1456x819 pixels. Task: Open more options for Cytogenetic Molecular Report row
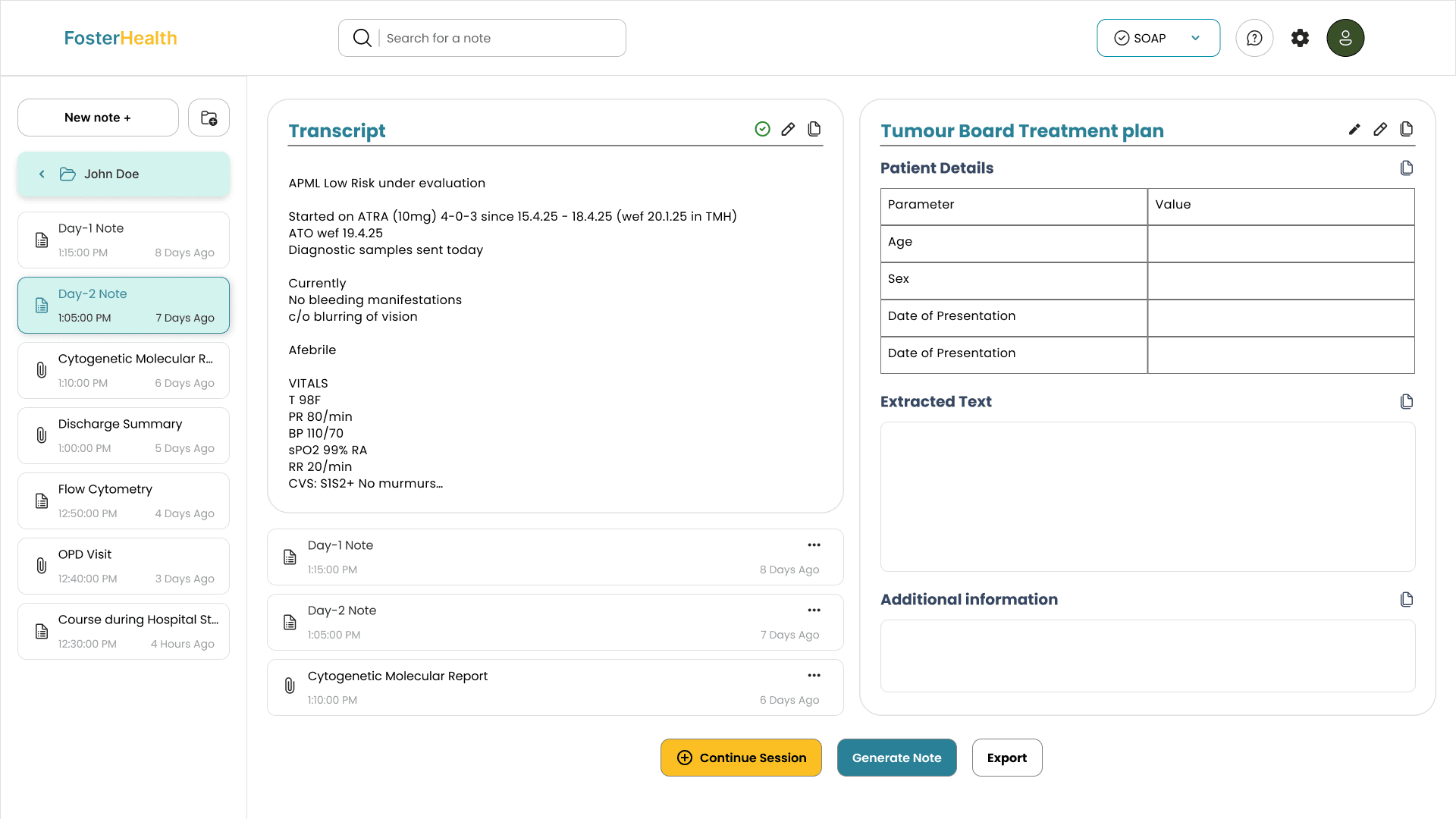coord(814,675)
